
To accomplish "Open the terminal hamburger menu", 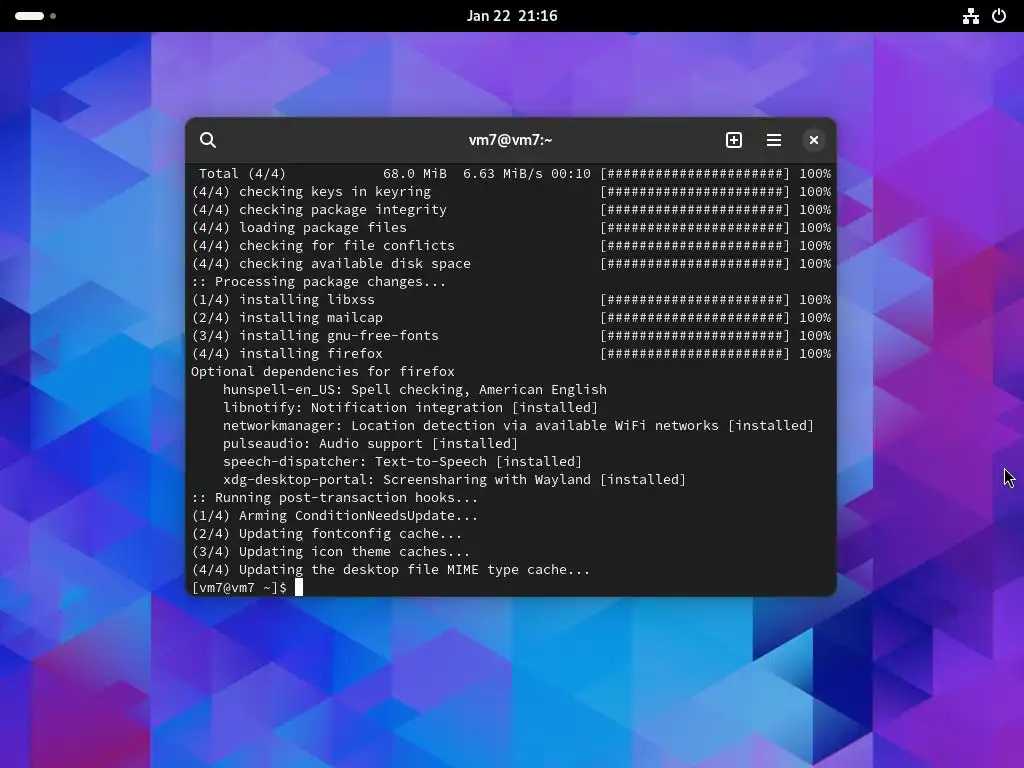I will tap(774, 140).
